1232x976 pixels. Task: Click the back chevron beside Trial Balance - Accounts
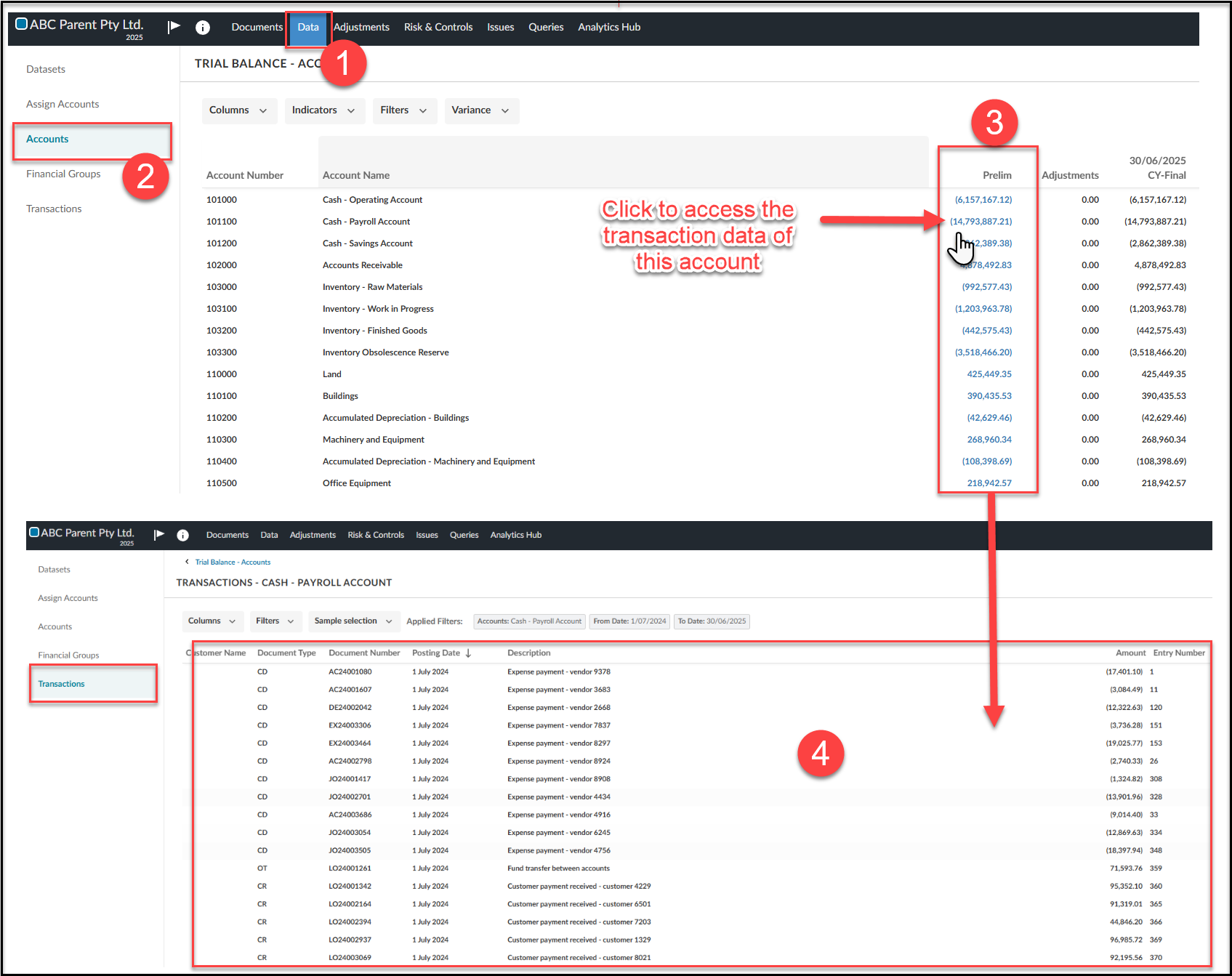pyautogui.click(x=187, y=562)
